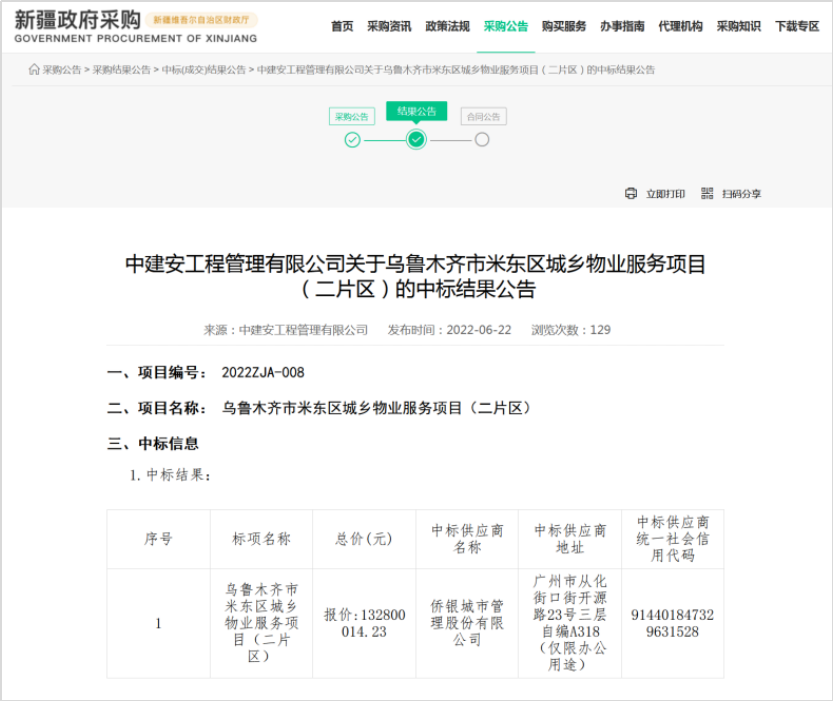Click the 侨银城市管理股份有限公司 table cell
This screenshot has height=701, width=833.
coord(467,623)
